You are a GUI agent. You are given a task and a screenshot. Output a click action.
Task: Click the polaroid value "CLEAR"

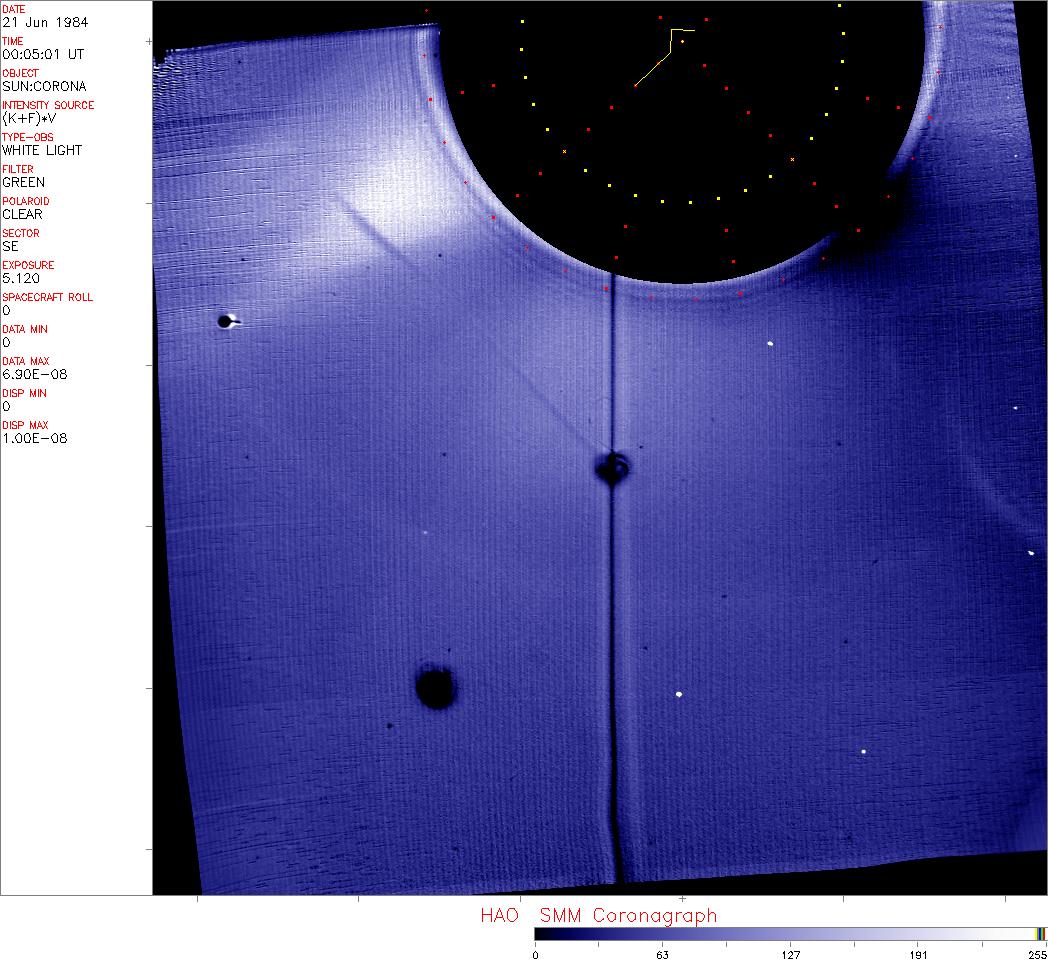[x=22, y=214]
